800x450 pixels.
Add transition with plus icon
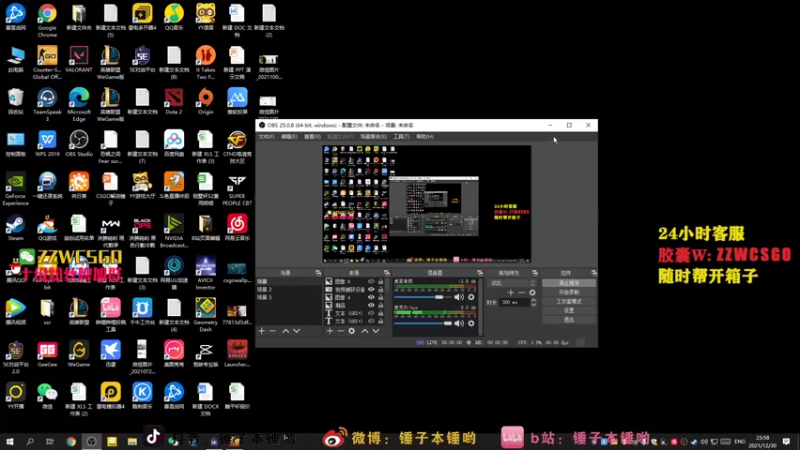pos(511,292)
